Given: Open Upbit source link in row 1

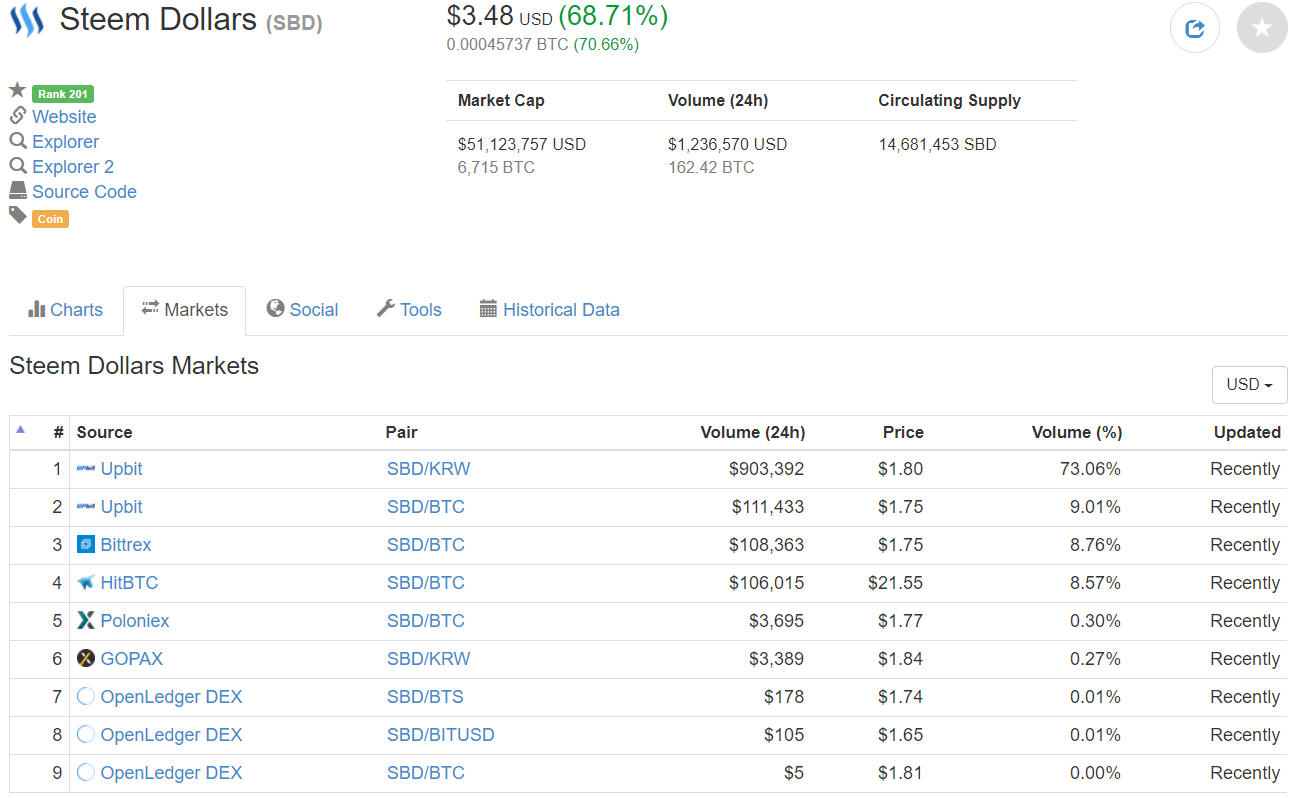Looking at the screenshot, I should point(122,469).
